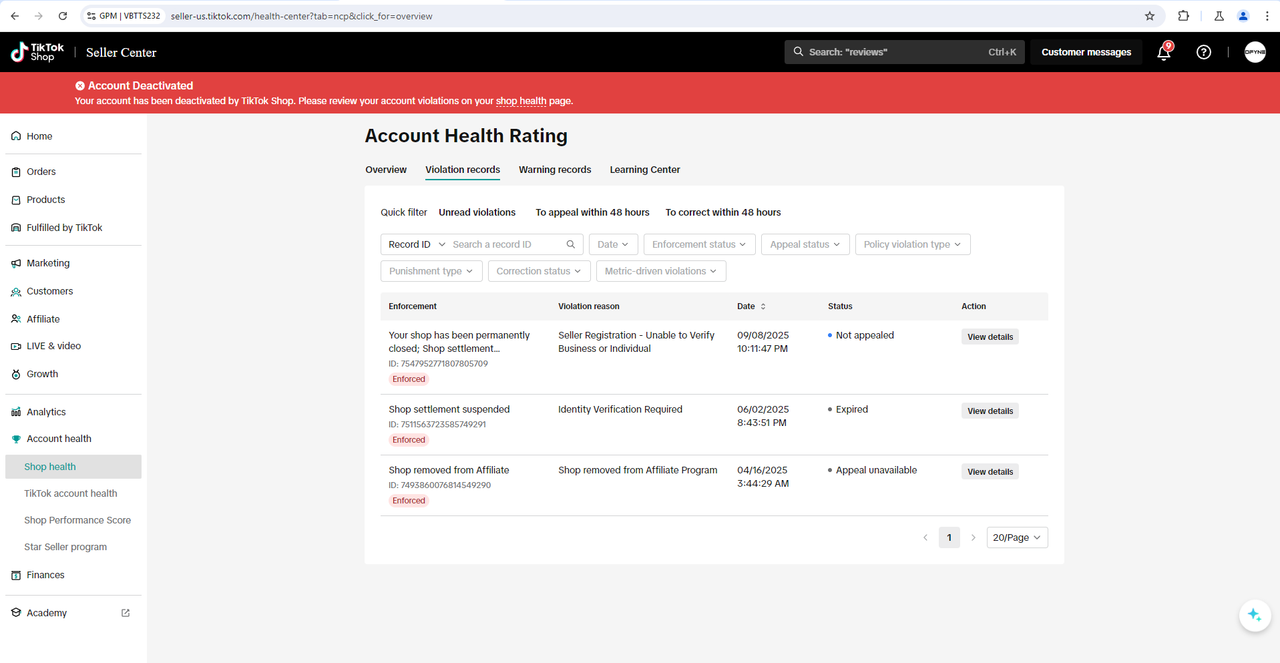Click the Orders icon in the sidebar
The width and height of the screenshot is (1280, 663).
click(16, 172)
